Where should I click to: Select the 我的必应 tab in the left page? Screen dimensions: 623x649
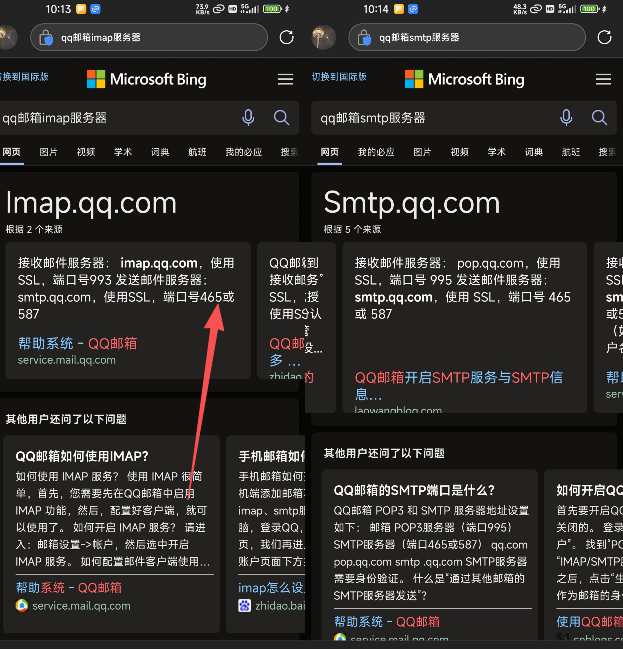[x=243, y=152]
